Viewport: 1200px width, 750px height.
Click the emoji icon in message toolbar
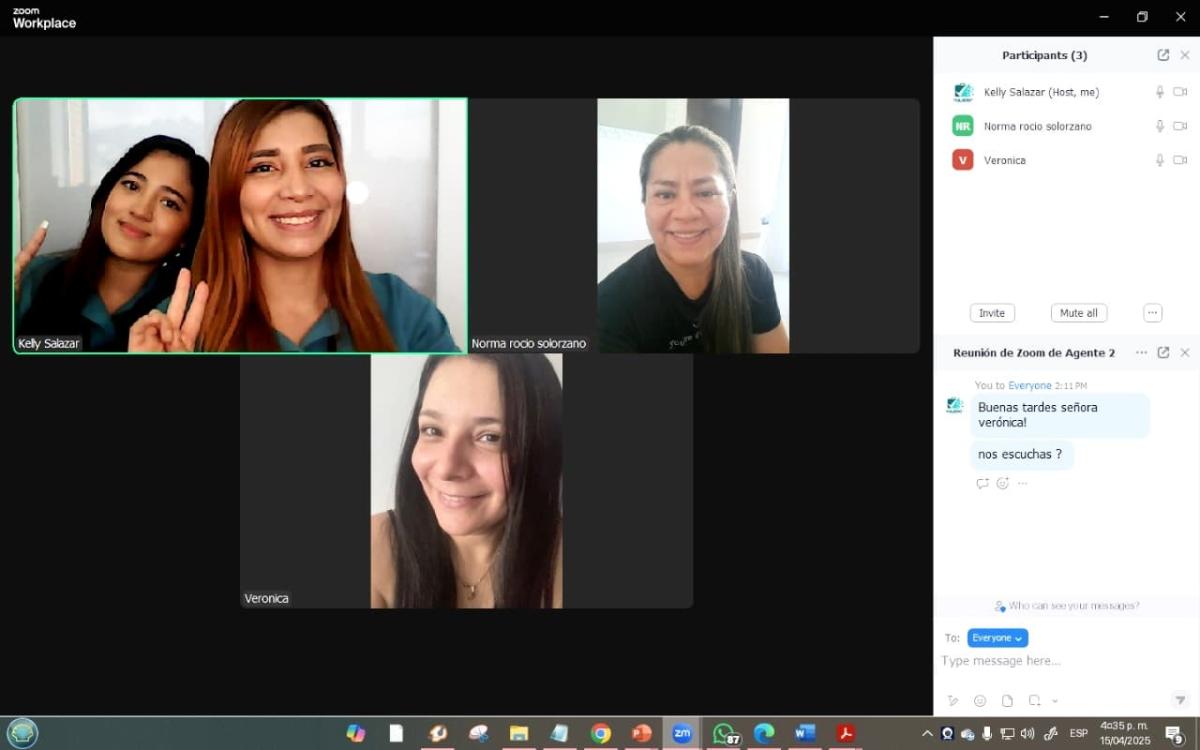pyautogui.click(x=980, y=701)
